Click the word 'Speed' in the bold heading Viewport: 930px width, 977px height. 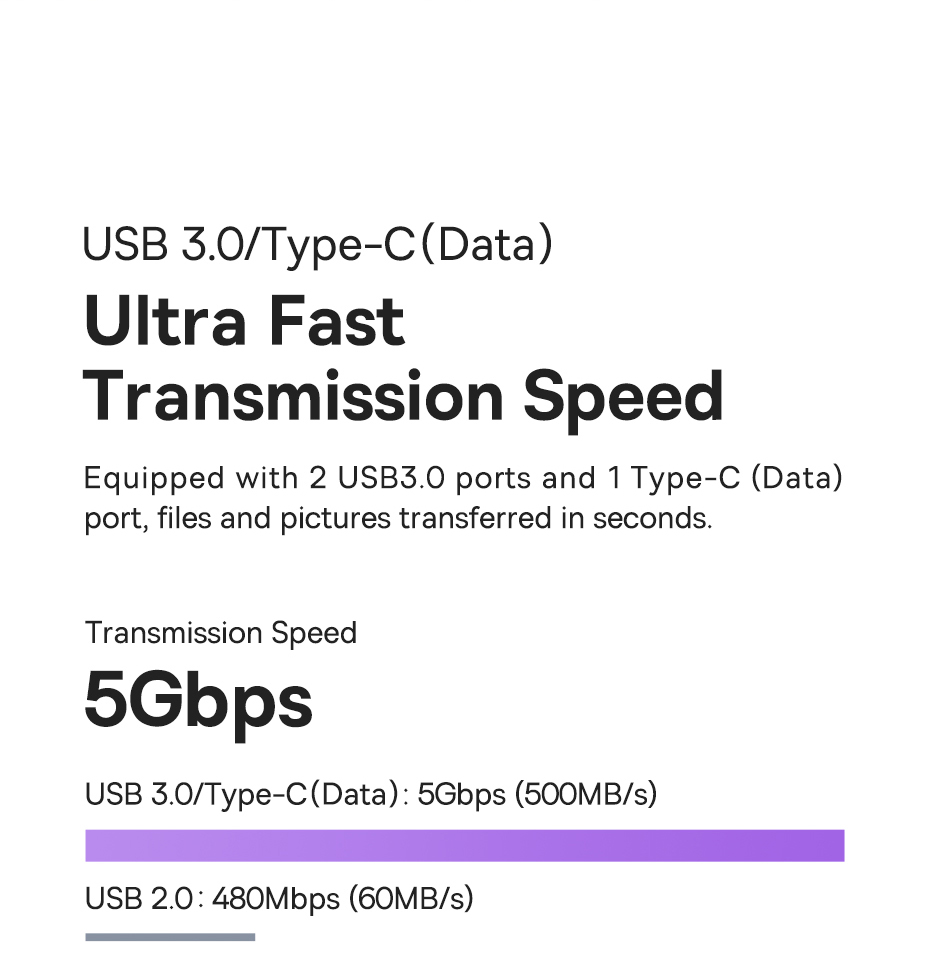click(x=623, y=397)
